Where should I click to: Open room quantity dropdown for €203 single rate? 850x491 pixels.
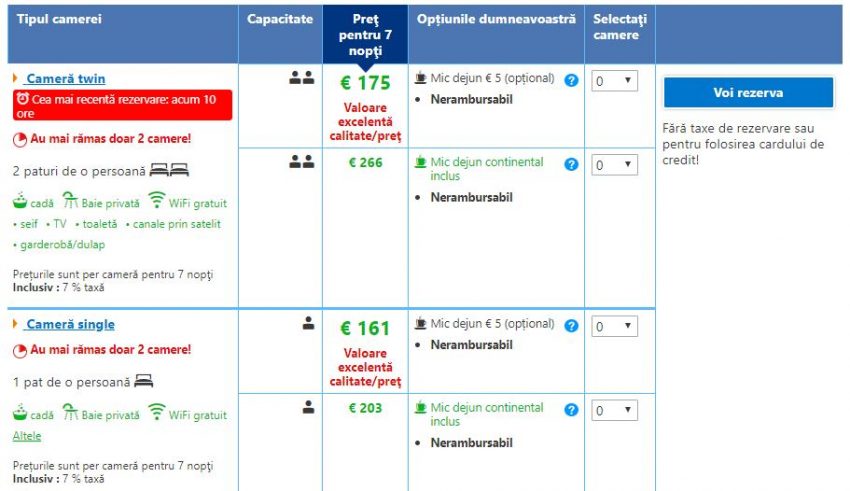coord(615,411)
